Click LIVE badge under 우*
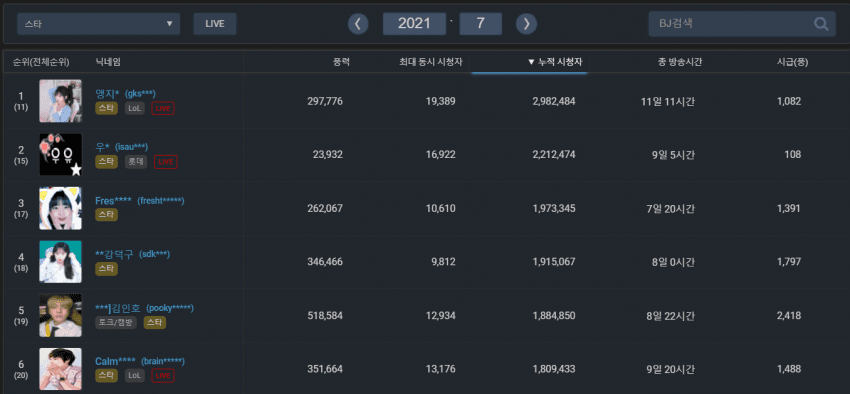850x394 pixels. [x=166, y=162]
